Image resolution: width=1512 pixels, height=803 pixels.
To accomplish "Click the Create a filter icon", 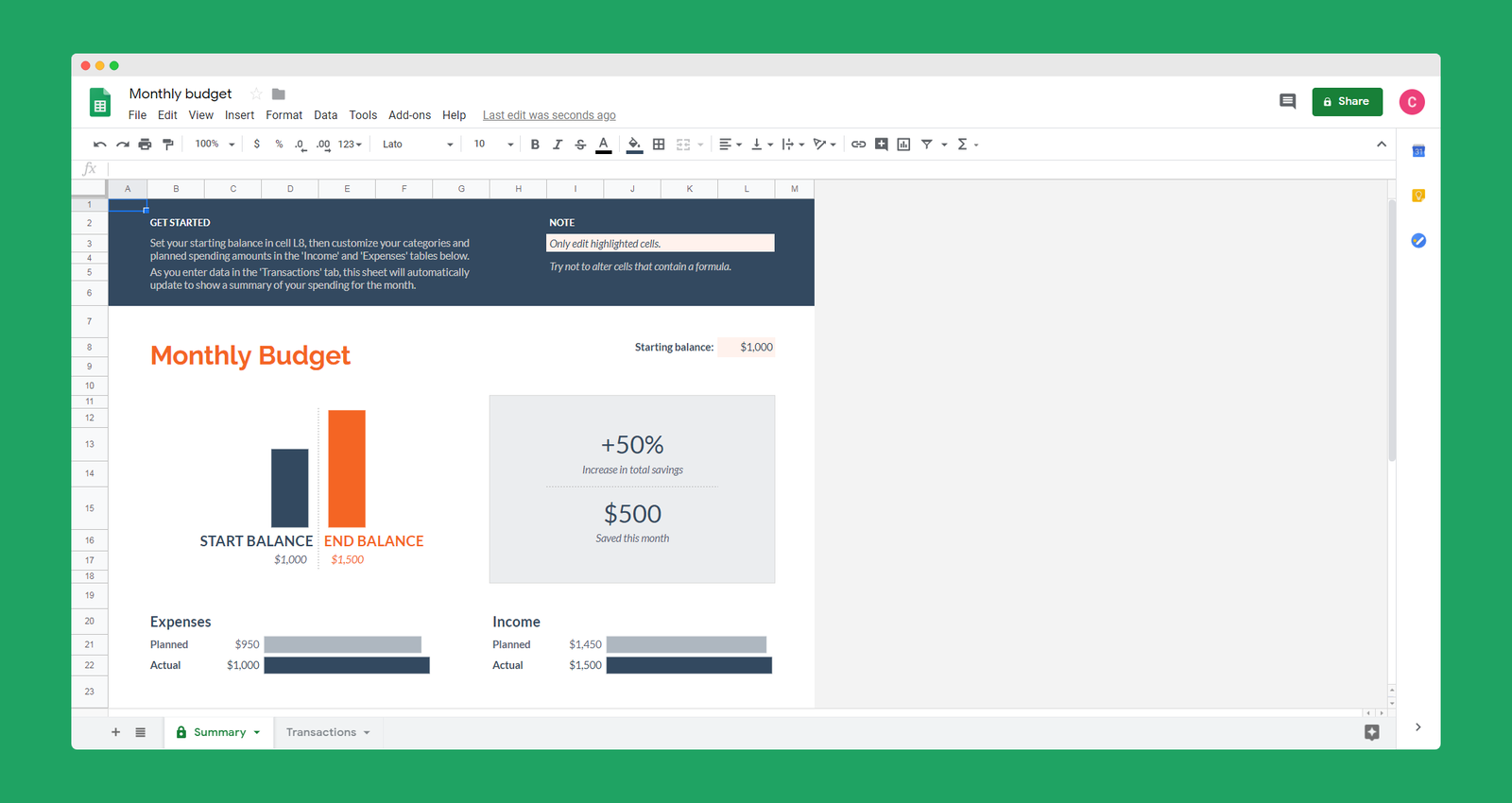I will click(927, 145).
